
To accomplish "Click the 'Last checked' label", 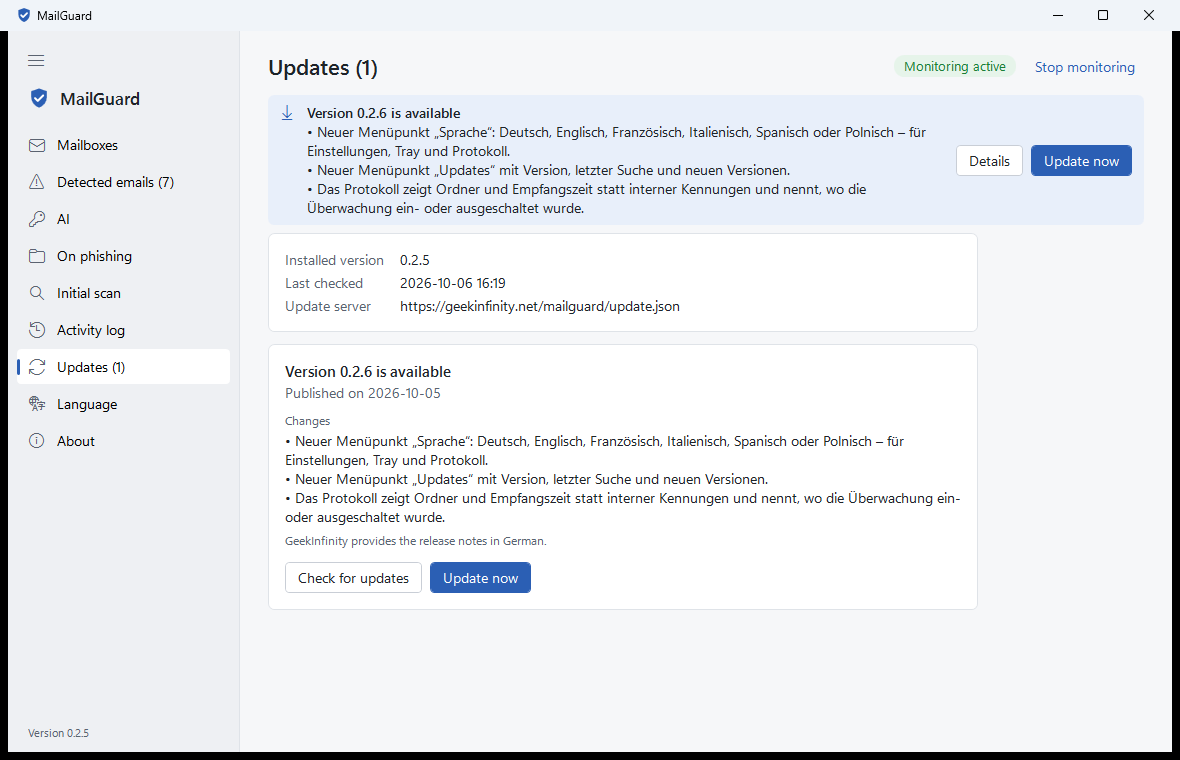I will click(324, 283).
